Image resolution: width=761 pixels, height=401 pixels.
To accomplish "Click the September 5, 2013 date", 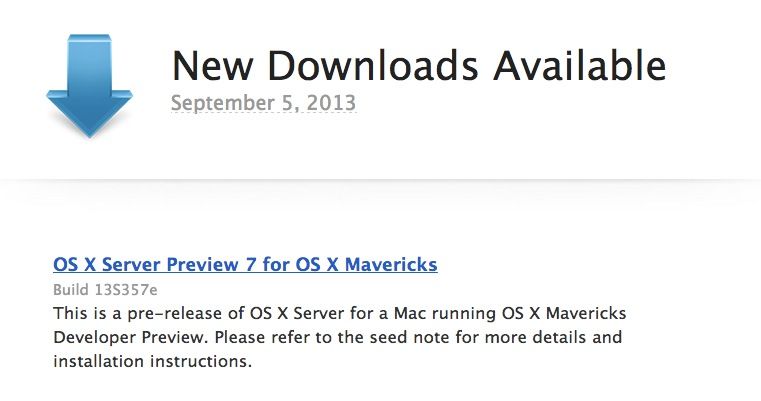I will point(263,102).
